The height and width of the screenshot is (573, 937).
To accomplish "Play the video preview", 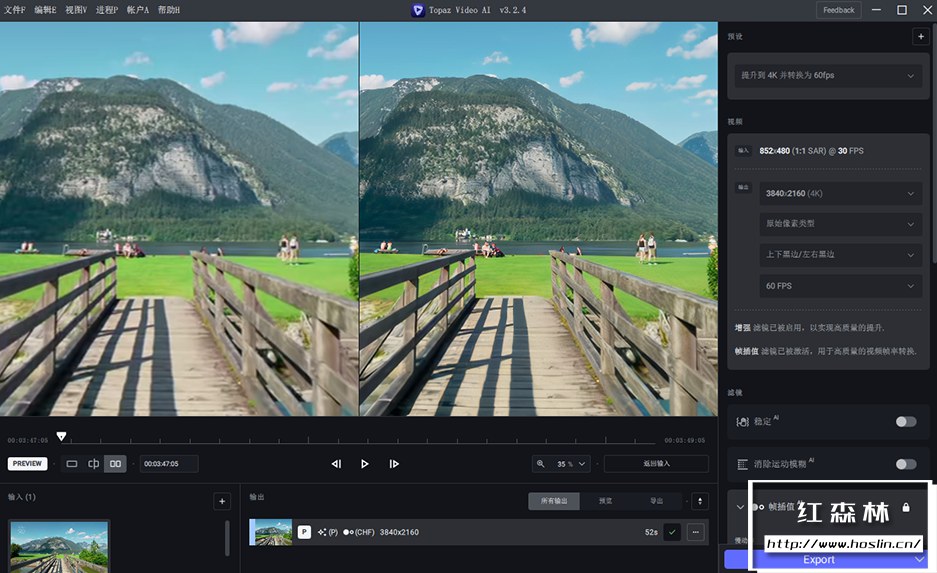I will coord(365,464).
